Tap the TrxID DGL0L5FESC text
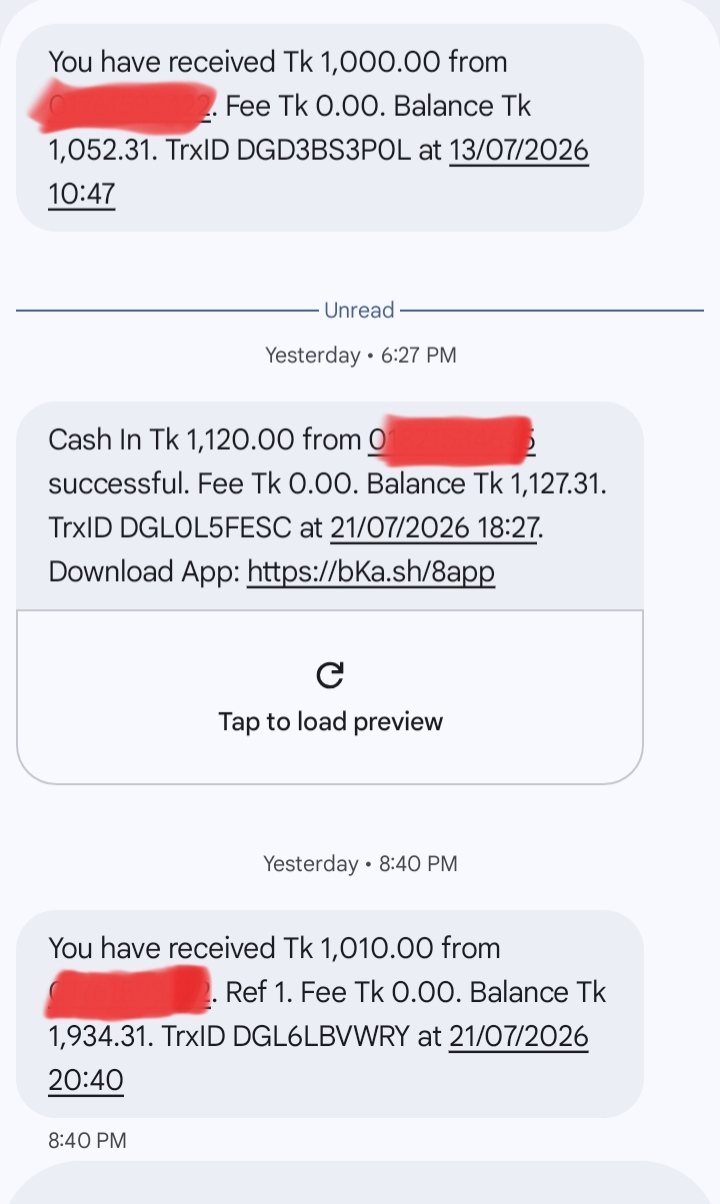Viewport: 720px width, 1204px height. click(x=170, y=528)
